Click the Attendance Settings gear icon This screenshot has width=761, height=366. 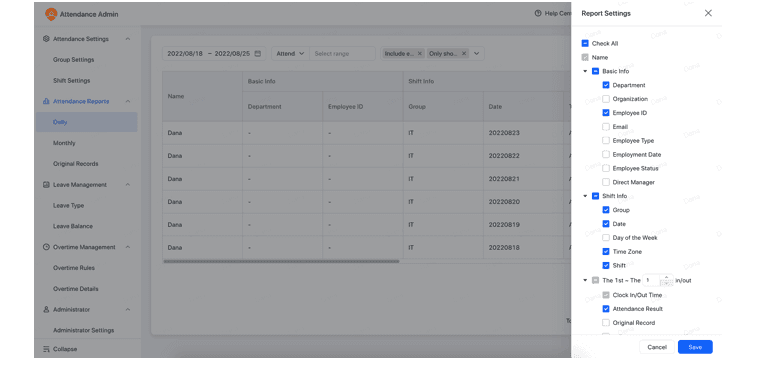click(46, 39)
